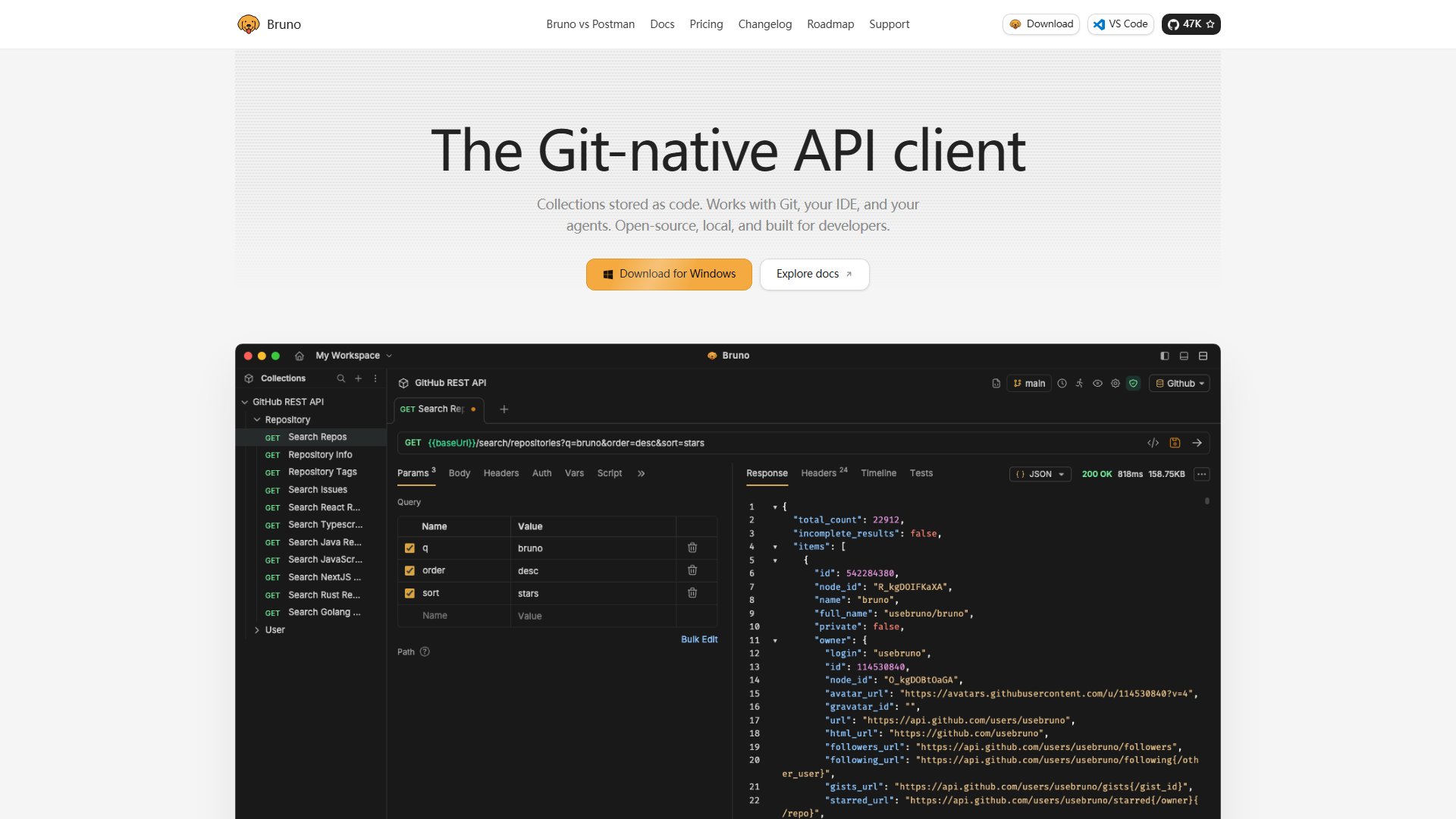Switch to the Body tab

459,473
